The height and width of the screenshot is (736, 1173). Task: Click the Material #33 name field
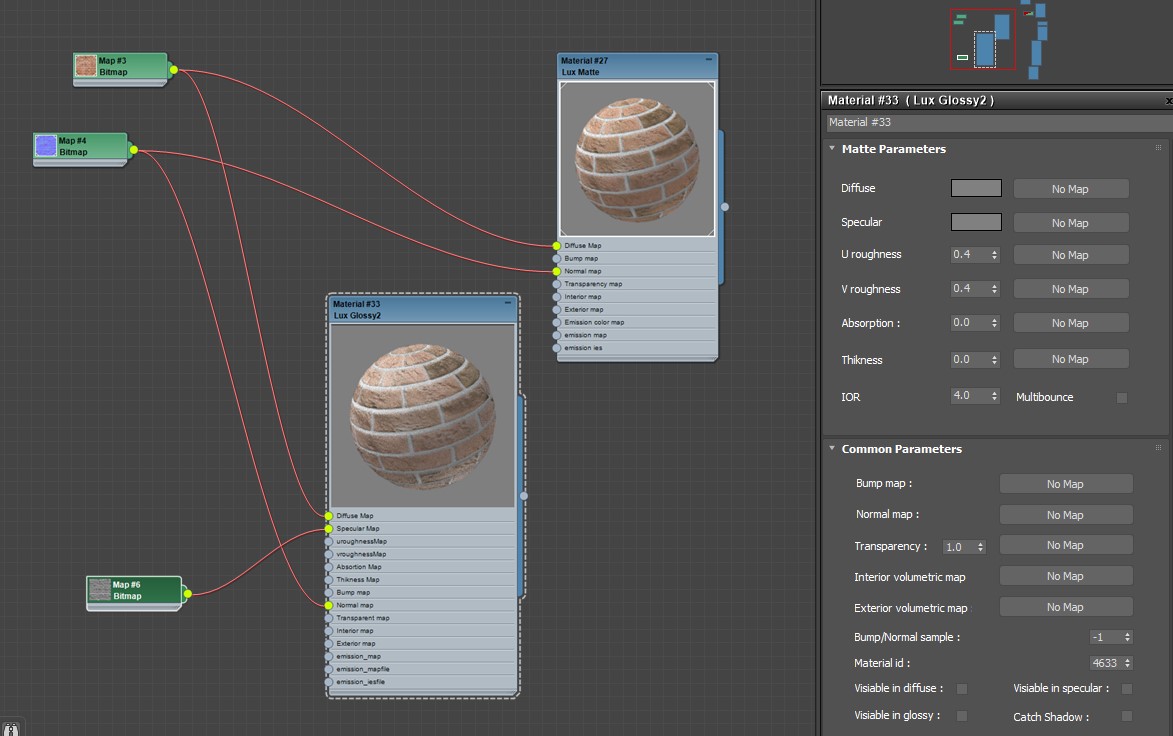pos(995,122)
